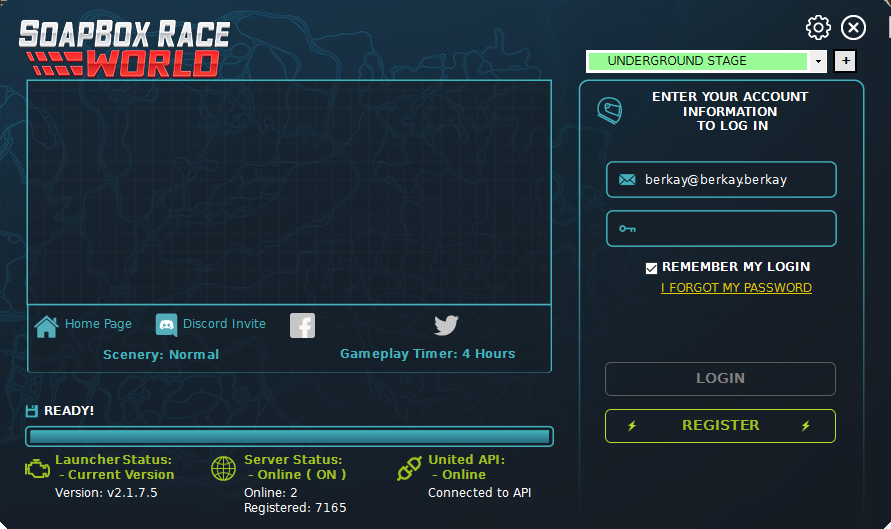Click the key icon in password field
This screenshot has width=891, height=529.
click(x=627, y=228)
